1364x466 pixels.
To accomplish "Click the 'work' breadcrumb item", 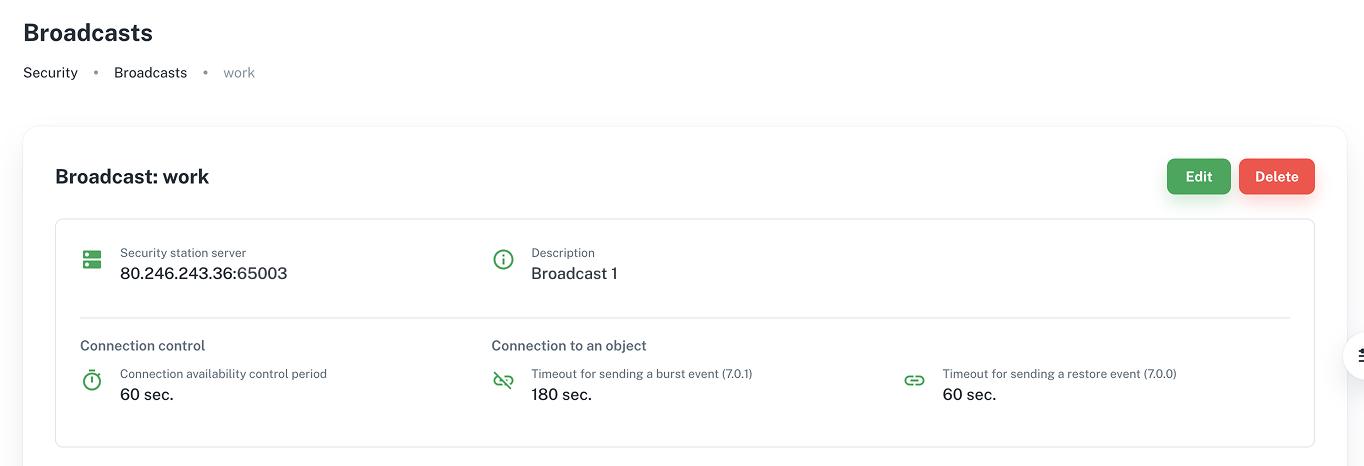I will [x=239, y=73].
